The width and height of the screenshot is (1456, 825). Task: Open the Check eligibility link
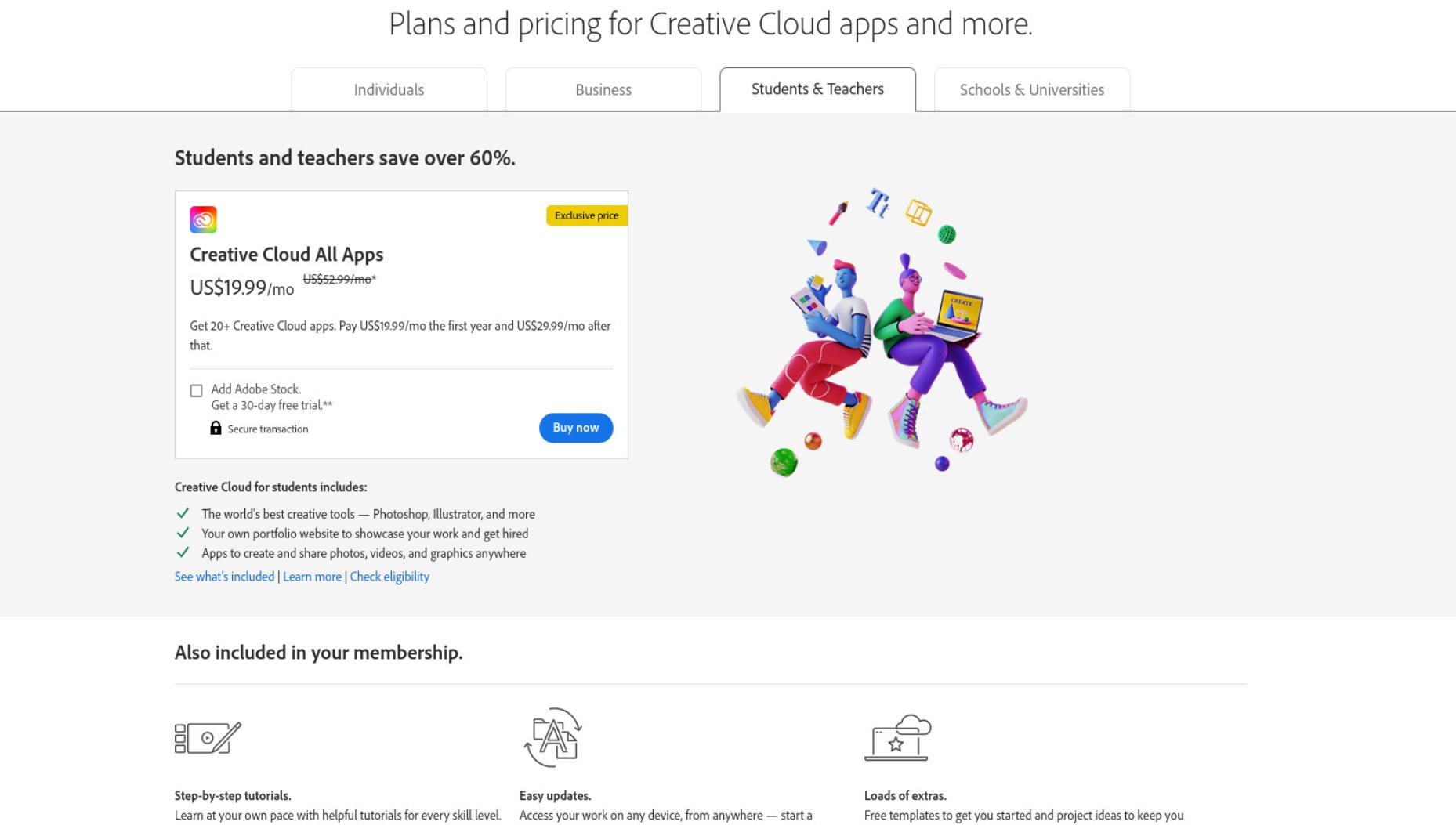(x=389, y=577)
